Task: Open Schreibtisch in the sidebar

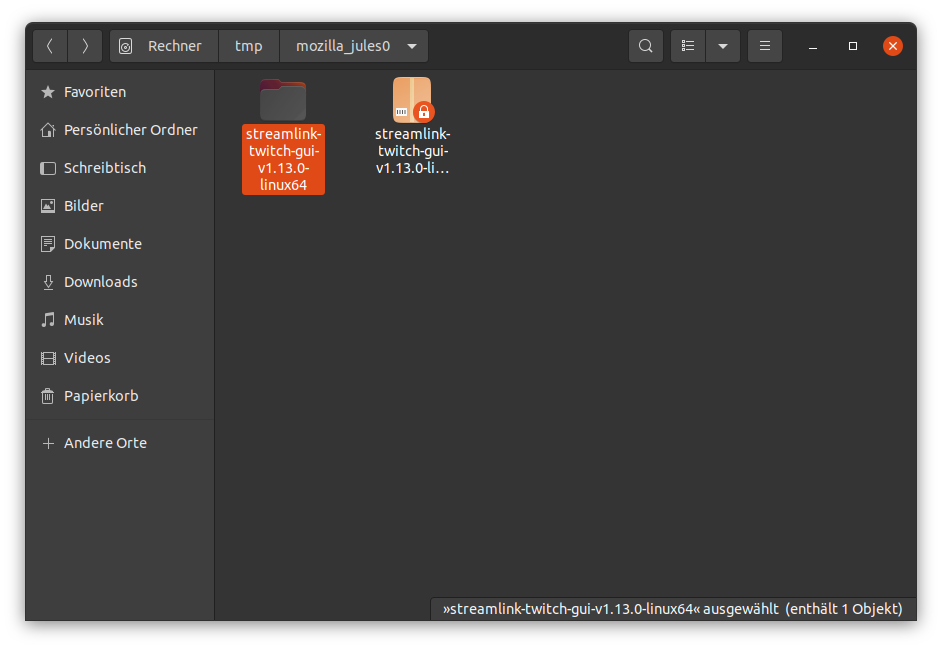Action: coord(120,168)
